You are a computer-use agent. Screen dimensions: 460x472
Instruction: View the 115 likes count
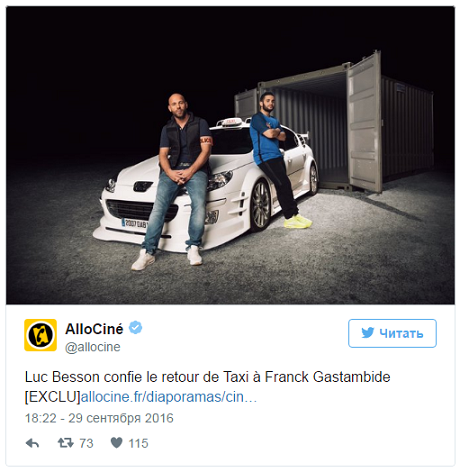pyautogui.click(x=138, y=443)
